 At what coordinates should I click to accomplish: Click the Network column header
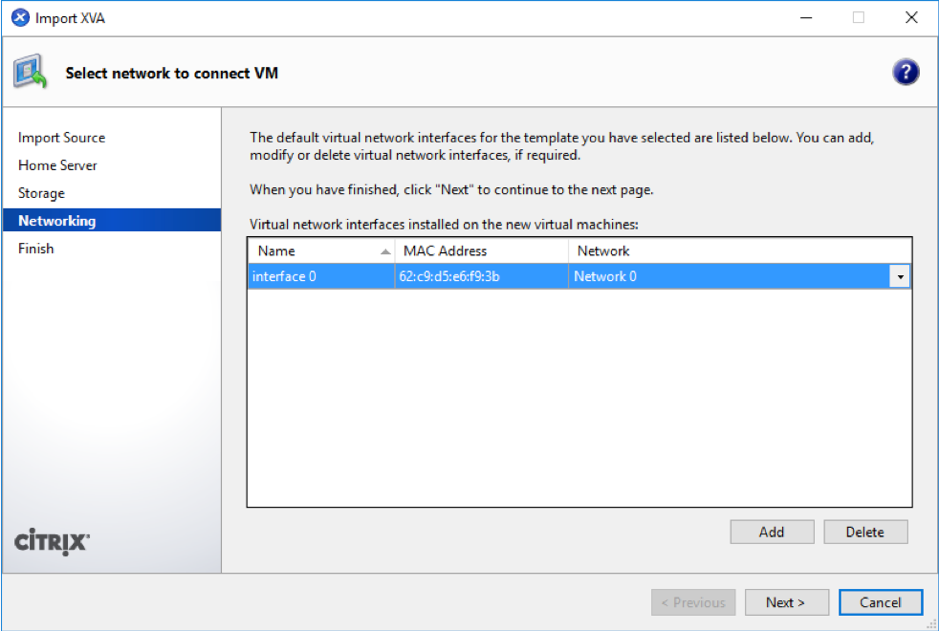pyautogui.click(x=740, y=251)
